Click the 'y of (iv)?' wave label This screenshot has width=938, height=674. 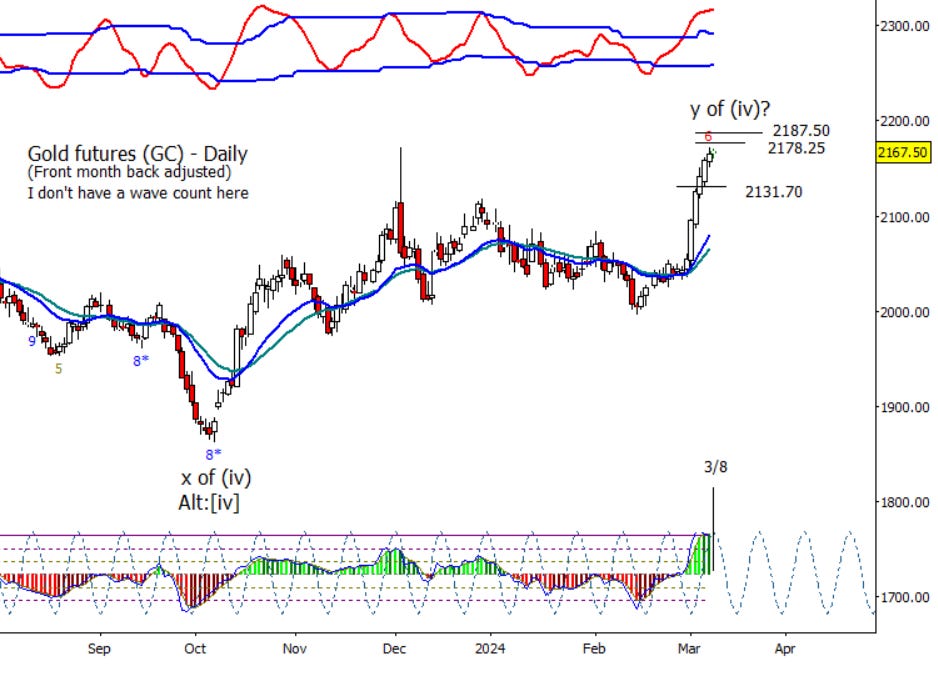click(730, 109)
